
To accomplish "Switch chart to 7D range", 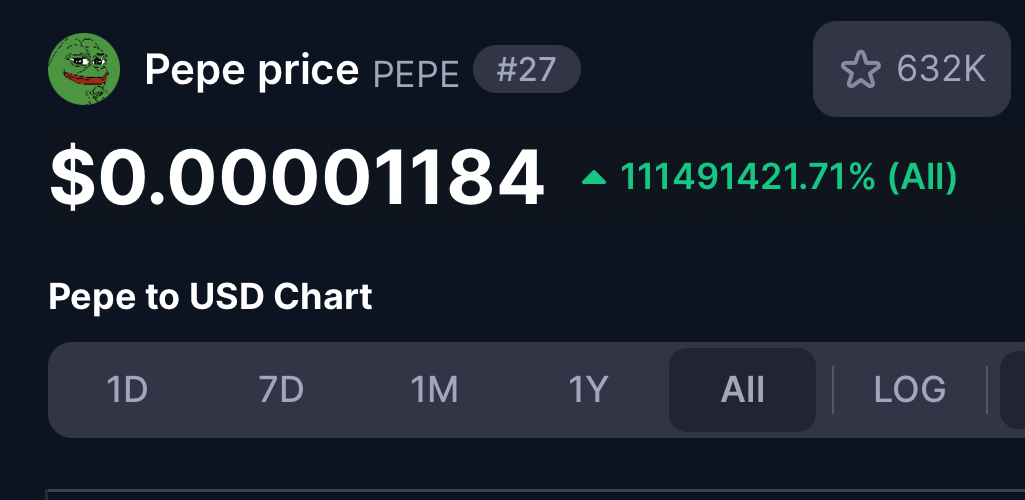I will point(281,390).
